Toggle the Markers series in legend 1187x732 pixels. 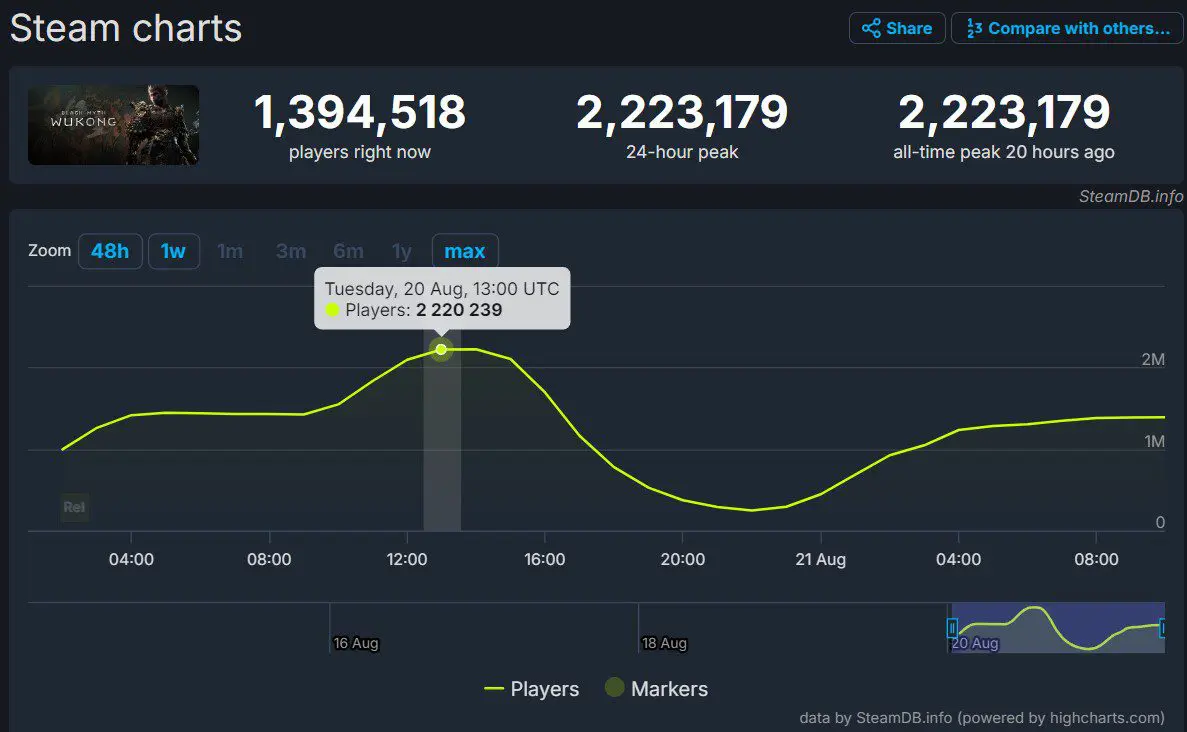pos(656,689)
